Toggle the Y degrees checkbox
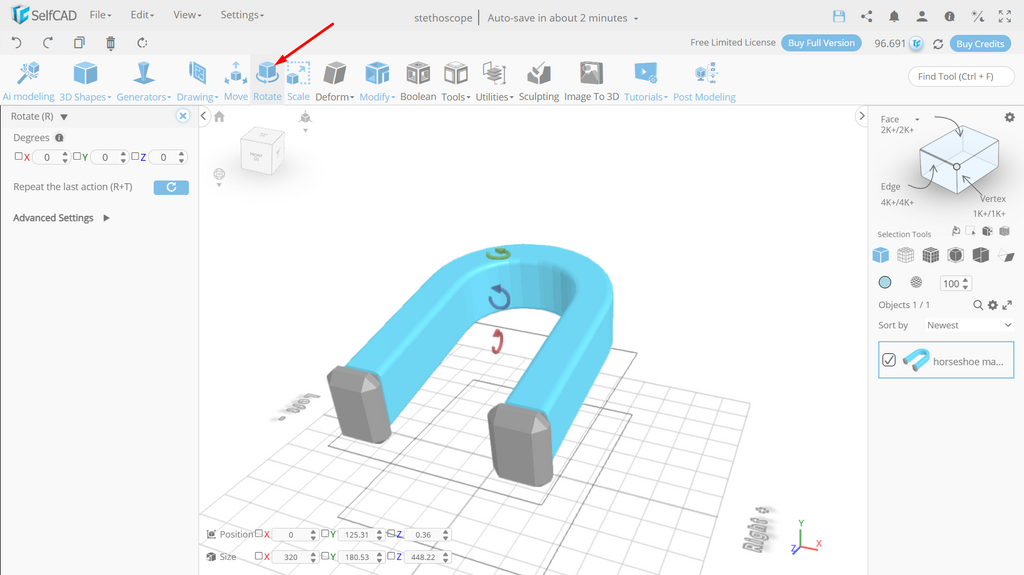 pos(76,156)
